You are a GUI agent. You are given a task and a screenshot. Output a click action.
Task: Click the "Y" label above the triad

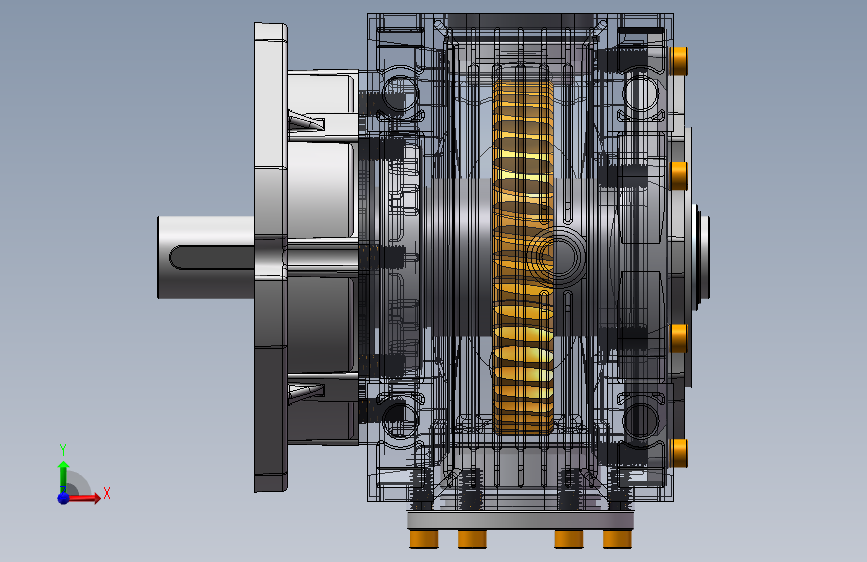click(x=63, y=449)
